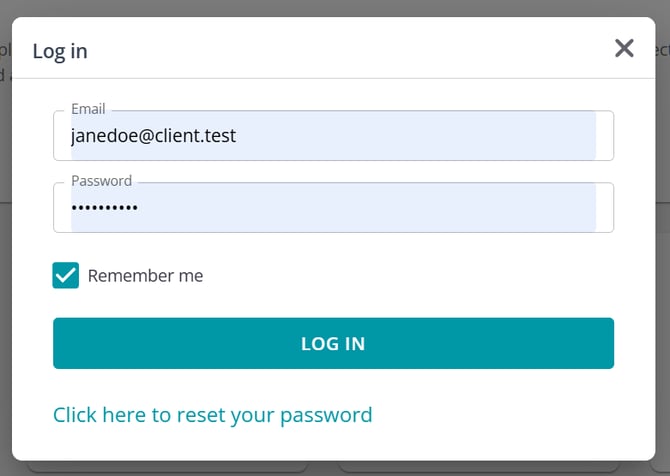670x476 pixels.
Task: Close the Log in dialog
Action: (624, 48)
